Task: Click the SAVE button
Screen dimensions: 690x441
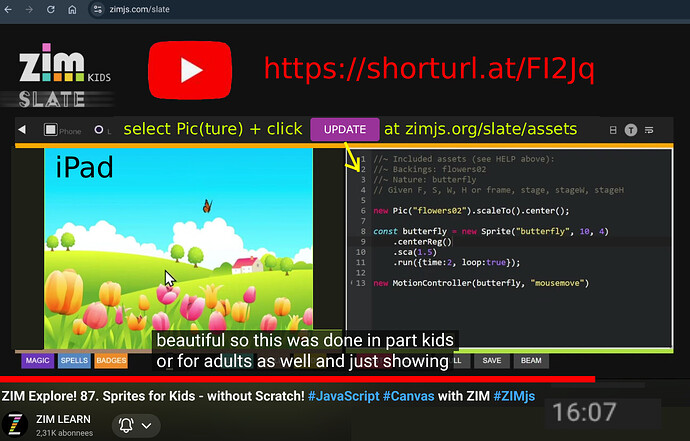Action: [x=492, y=360]
